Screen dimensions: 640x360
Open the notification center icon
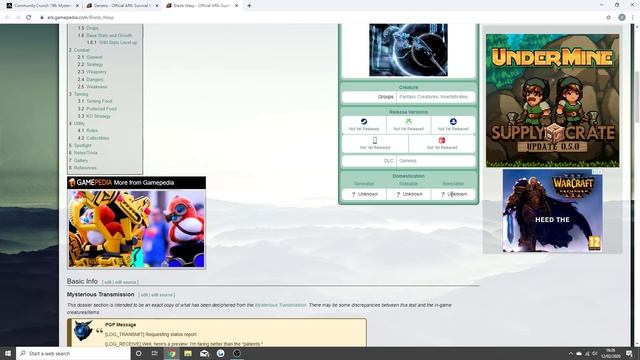point(629,353)
